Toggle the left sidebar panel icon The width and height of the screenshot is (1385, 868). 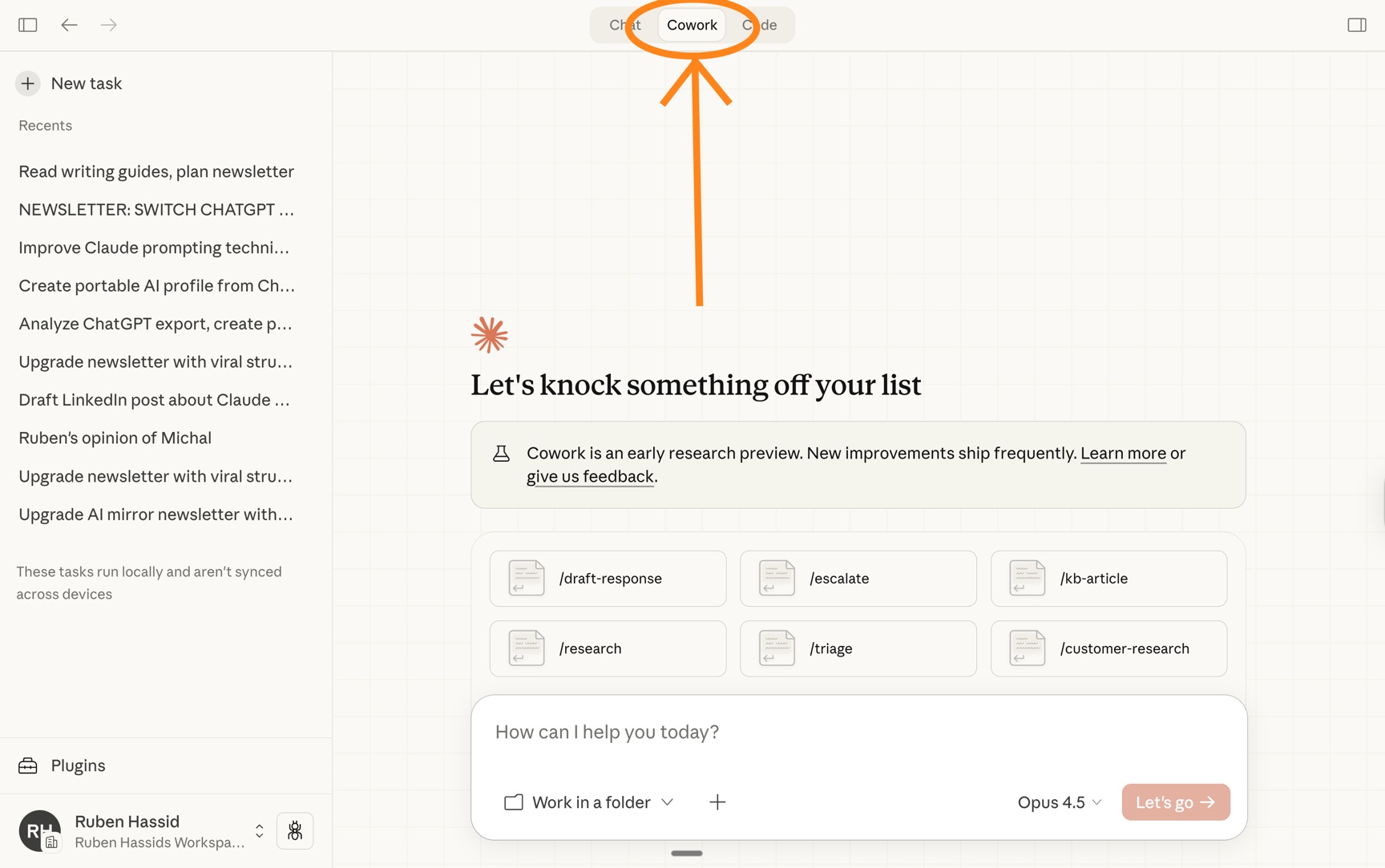[x=28, y=25]
